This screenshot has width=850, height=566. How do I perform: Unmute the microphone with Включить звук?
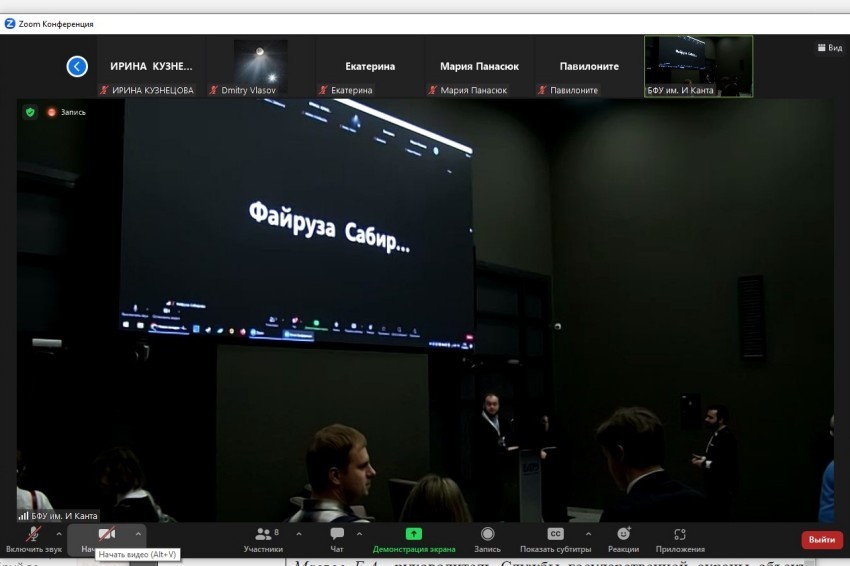coord(32,538)
